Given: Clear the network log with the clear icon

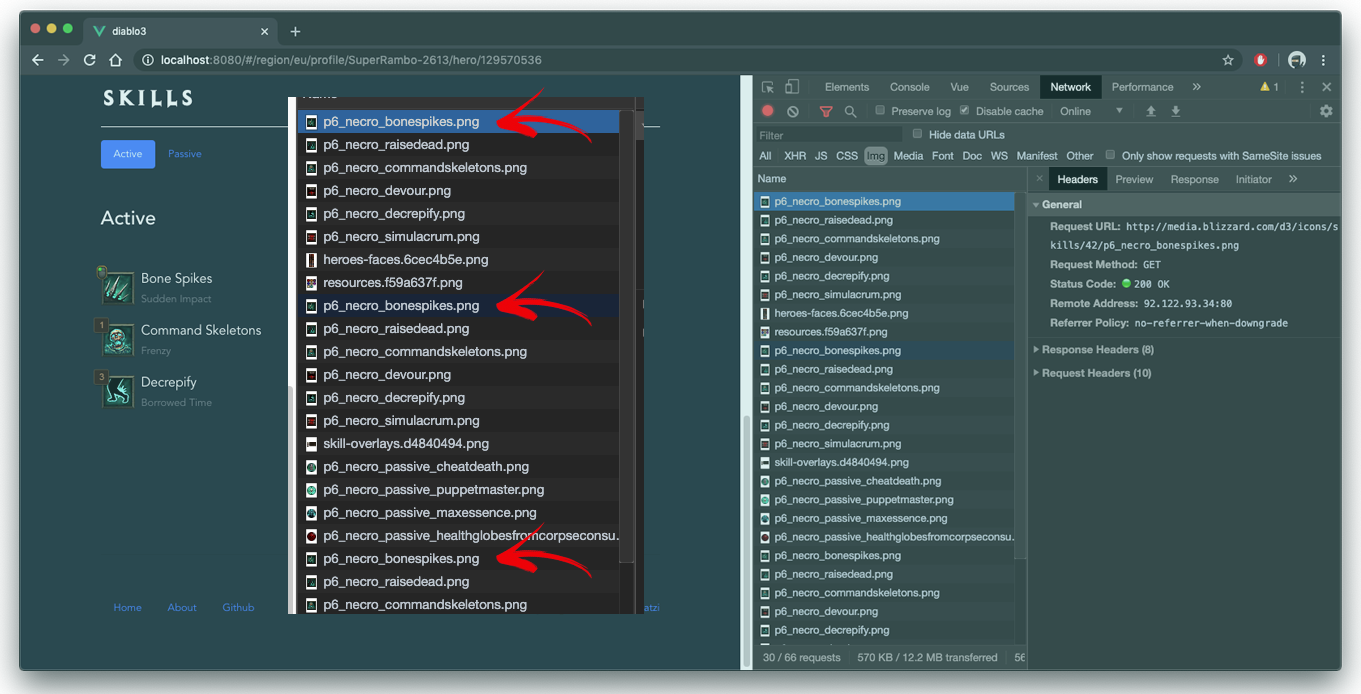Looking at the screenshot, I should (793, 111).
